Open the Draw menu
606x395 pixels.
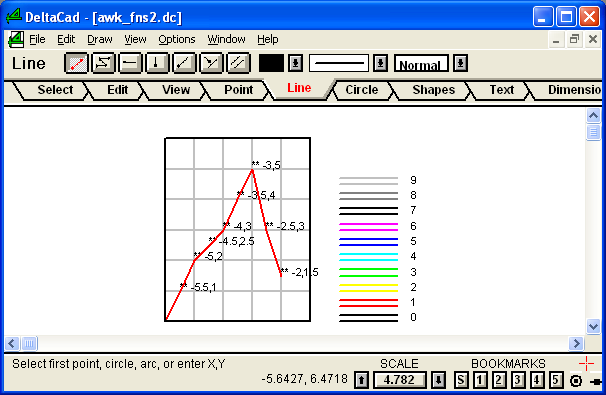tap(100, 39)
